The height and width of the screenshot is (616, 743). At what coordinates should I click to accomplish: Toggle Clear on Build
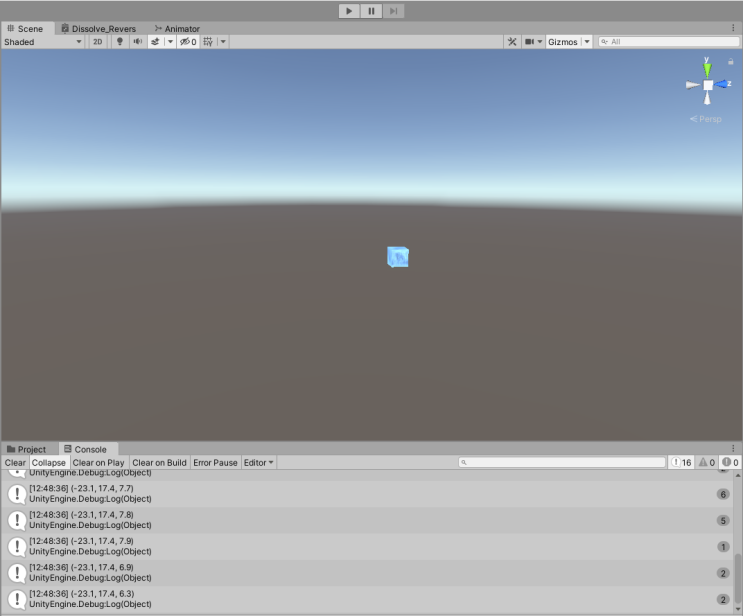pyautogui.click(x=159, y=462)
